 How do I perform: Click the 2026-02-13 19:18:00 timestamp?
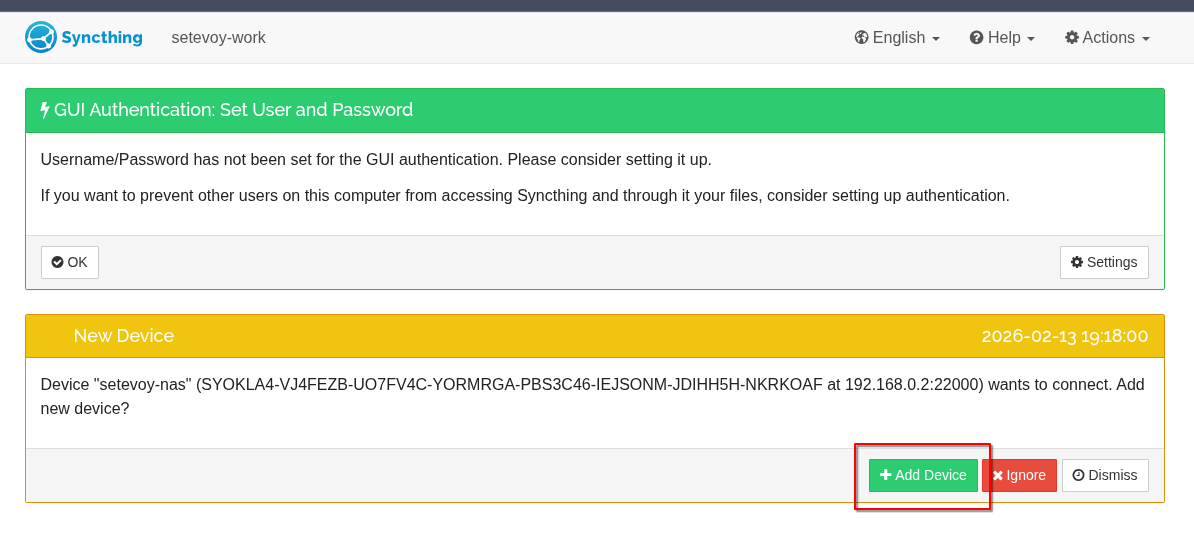tap(1064, 336)
